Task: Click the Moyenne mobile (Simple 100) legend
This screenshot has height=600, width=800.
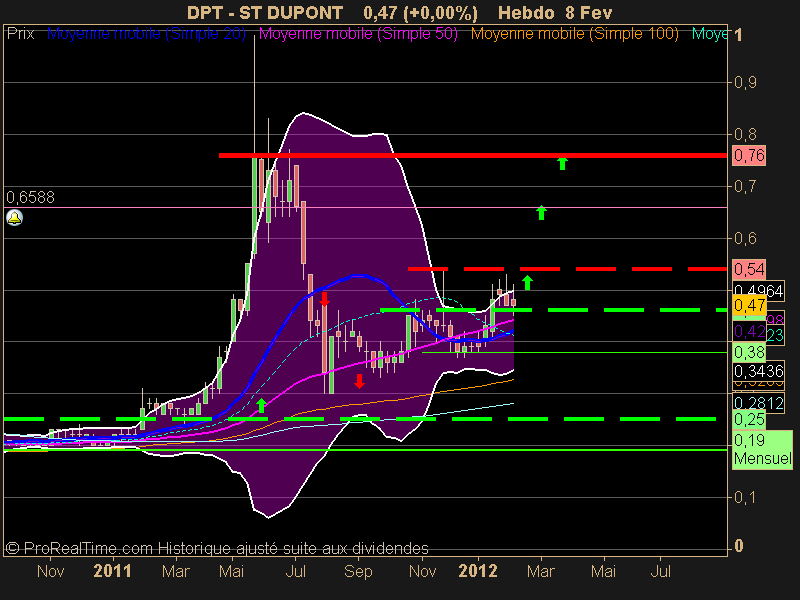Action: [x=574, y=34]
